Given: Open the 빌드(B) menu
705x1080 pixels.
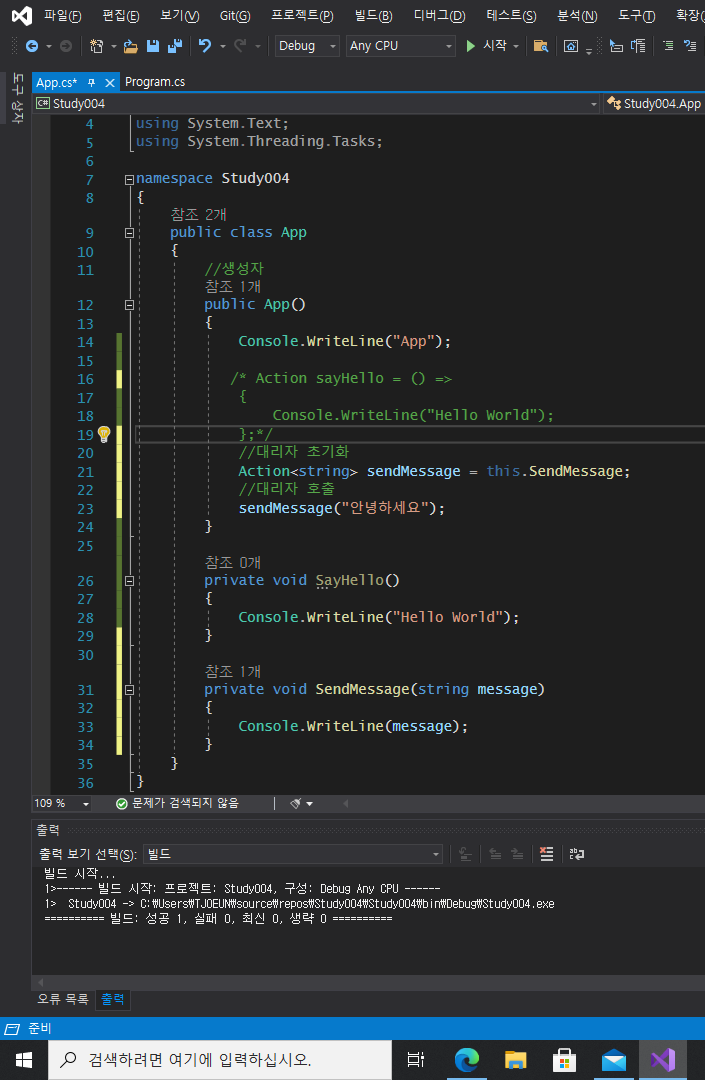Looking at the screenshot, I should [374, 15].
